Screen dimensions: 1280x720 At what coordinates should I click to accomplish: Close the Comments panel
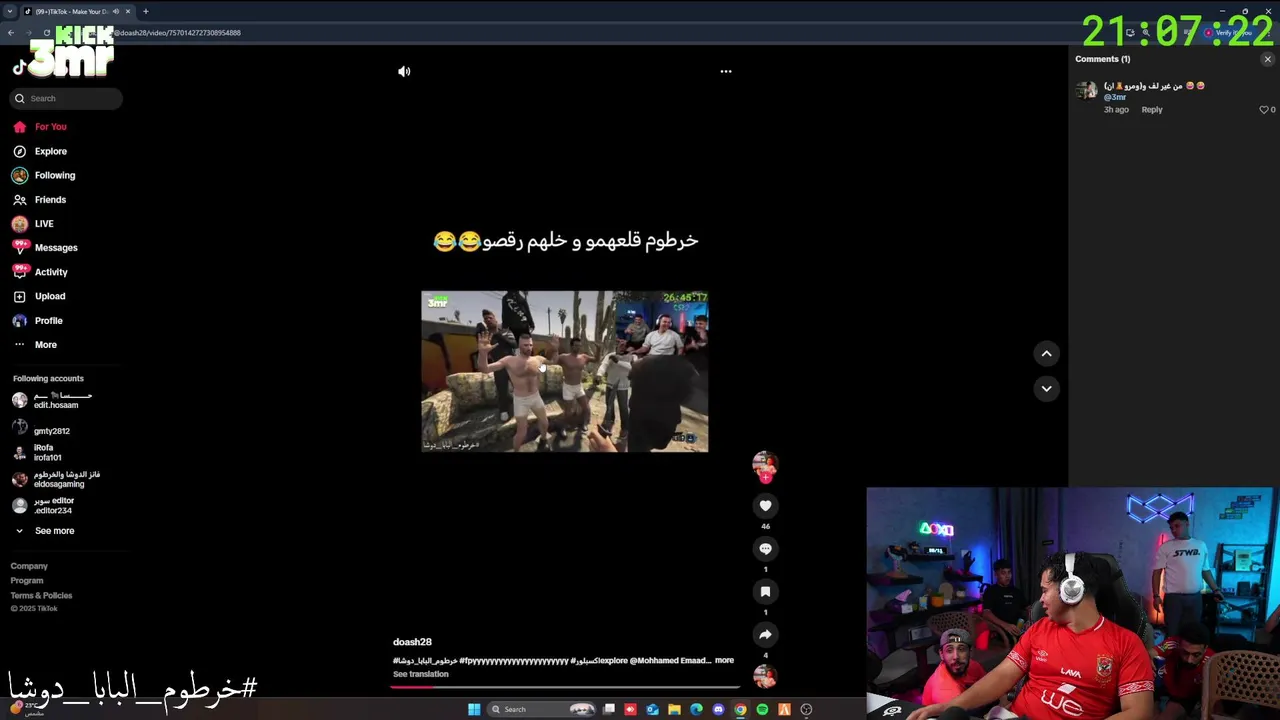[x=1267, y=59]
